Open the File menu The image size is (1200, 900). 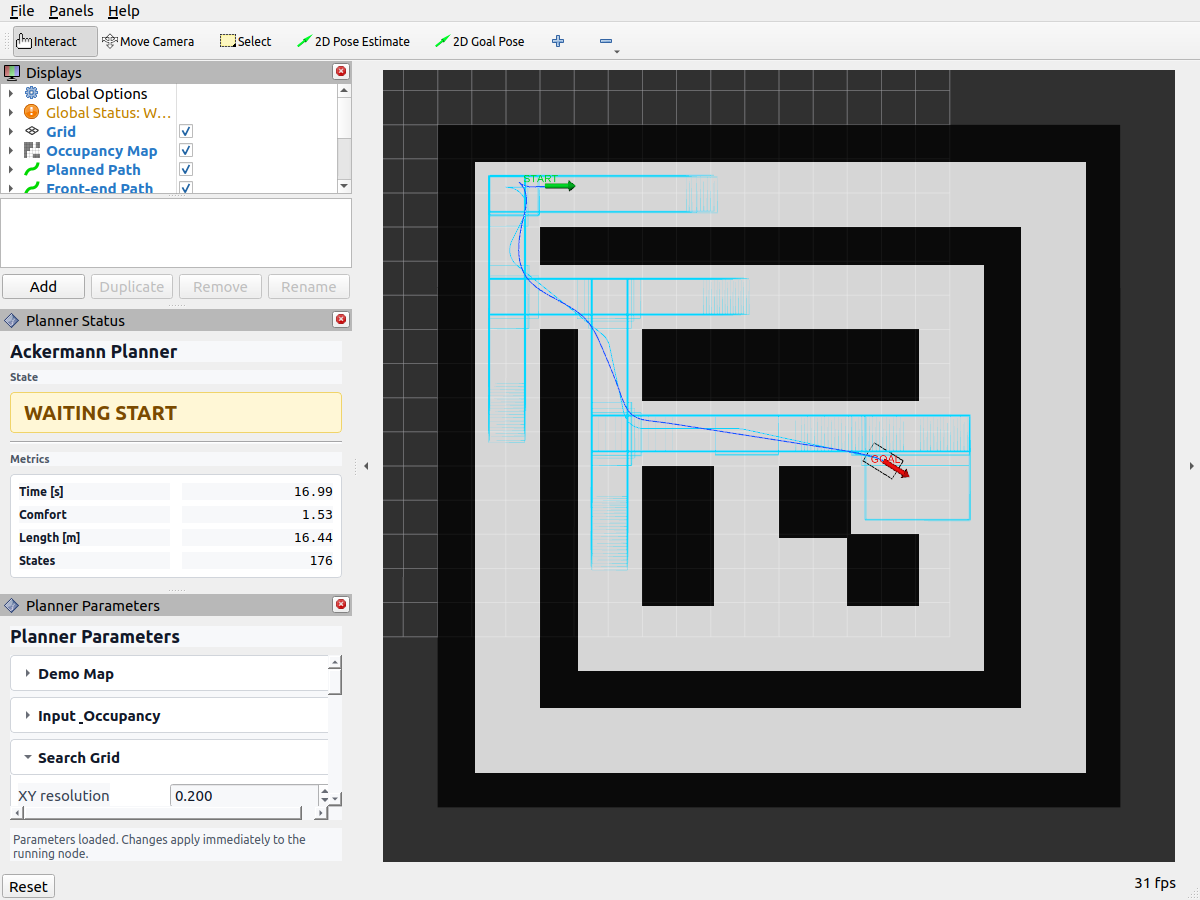pyautogui.click(x=22, y=11)
